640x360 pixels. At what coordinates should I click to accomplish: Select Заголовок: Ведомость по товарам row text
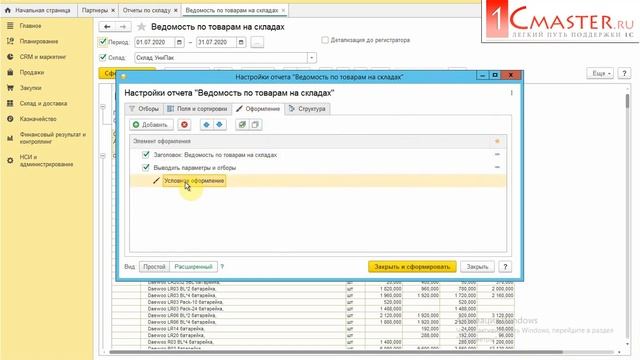tap(215, 155)
